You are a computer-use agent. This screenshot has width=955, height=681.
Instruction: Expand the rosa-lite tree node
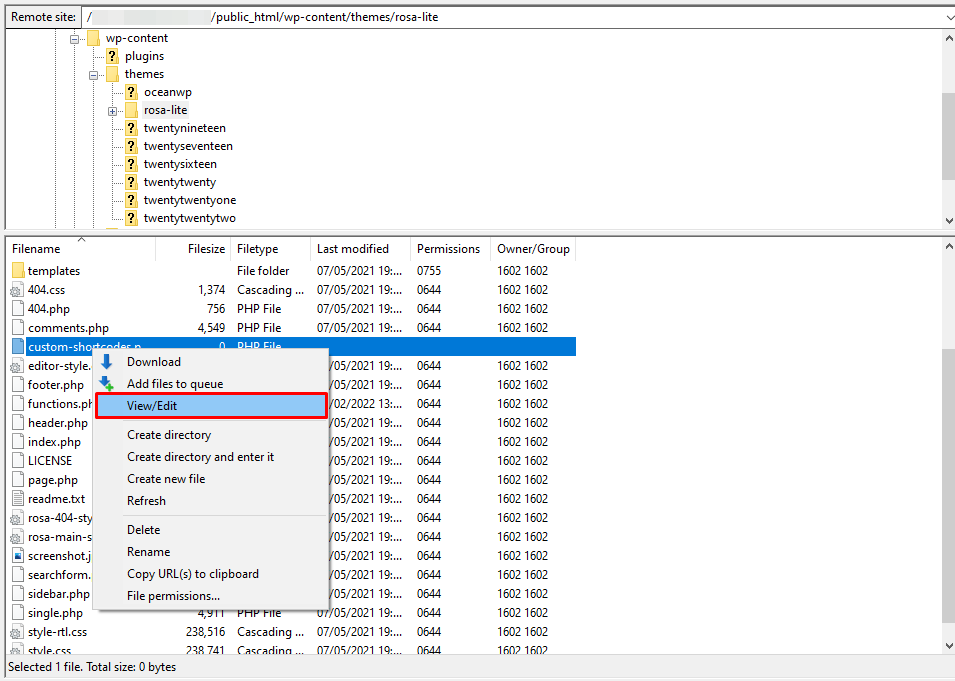[112, 110]
